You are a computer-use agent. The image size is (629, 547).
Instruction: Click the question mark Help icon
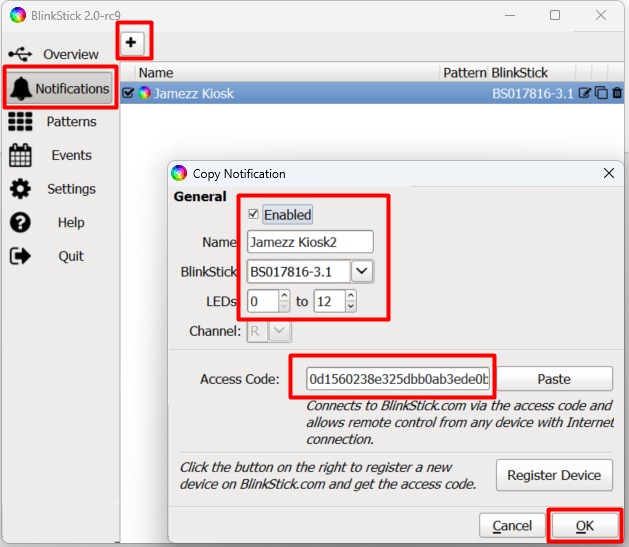tap(20, 223)
